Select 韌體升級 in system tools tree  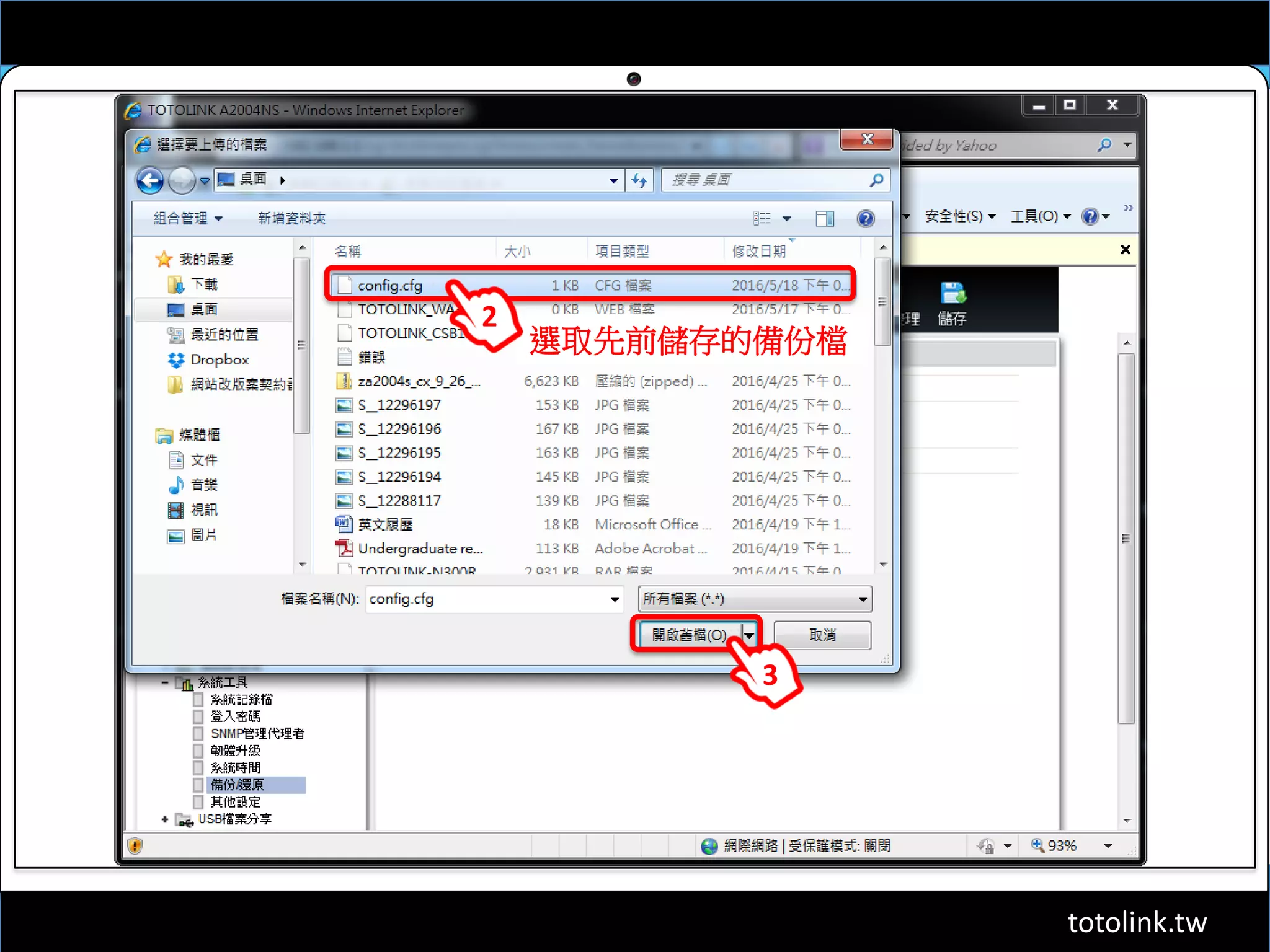(236, 751)
